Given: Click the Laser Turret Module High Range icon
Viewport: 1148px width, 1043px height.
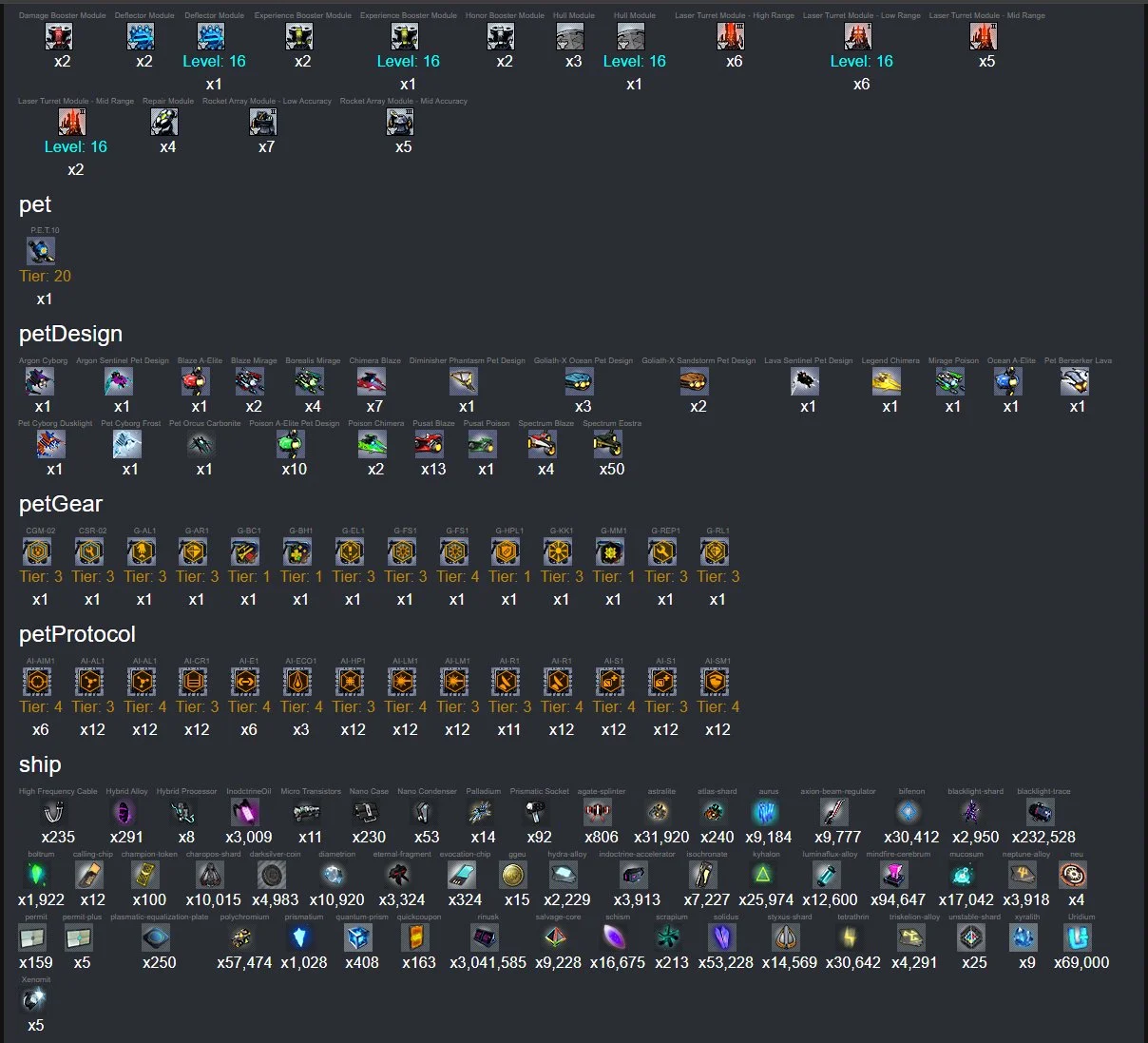Looking at the screenshot, I should tap(731, 37).
